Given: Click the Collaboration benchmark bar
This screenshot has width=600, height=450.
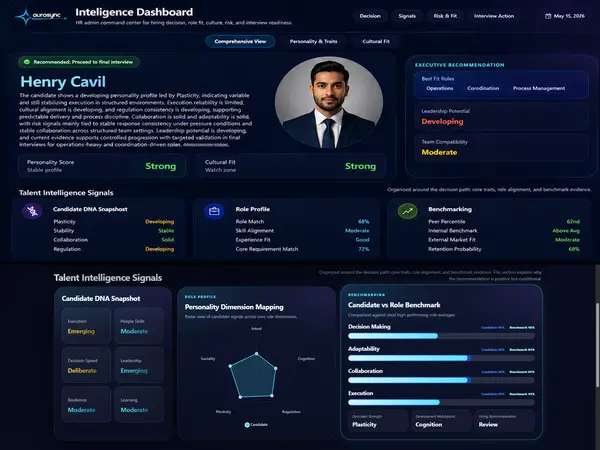Looking at the screenshot, I should pyautogui.click(x=441, y=380).
